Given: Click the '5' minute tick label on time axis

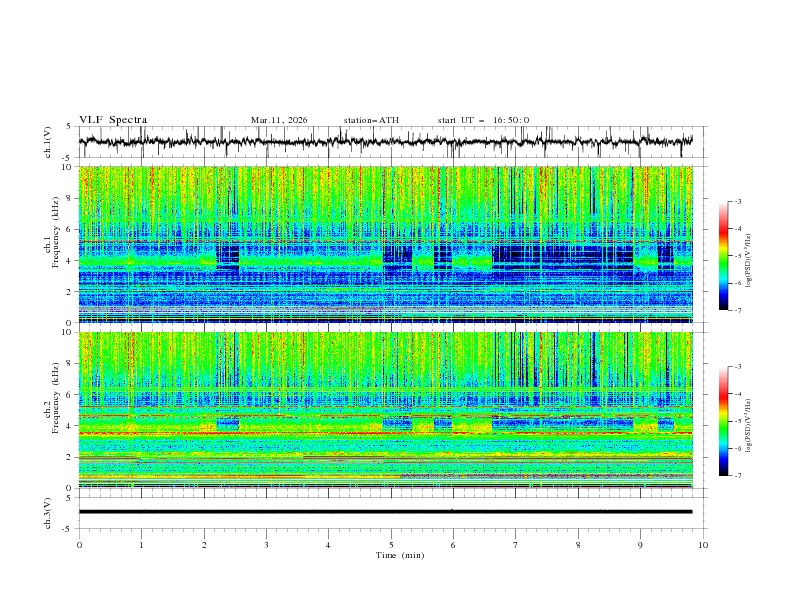Looking at the screenshot, I should click(x=391, y=545).
